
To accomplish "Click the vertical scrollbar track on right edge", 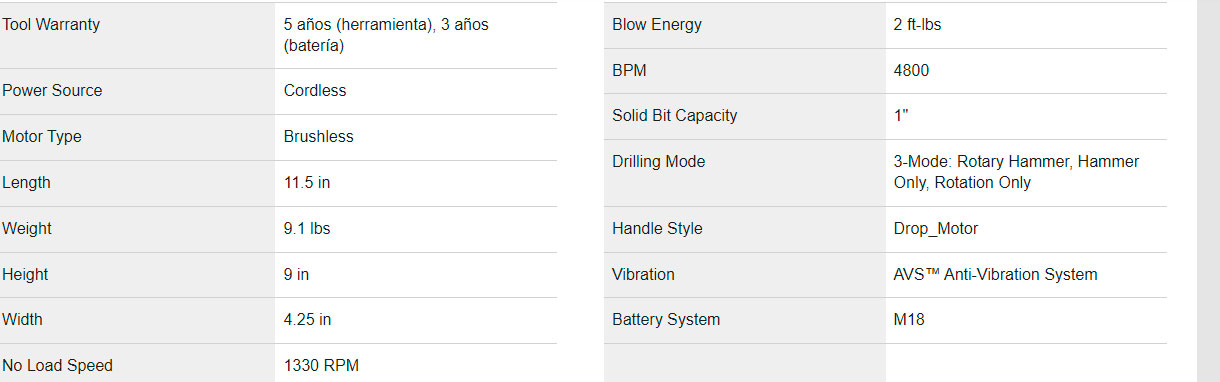I will point(1208,191).
